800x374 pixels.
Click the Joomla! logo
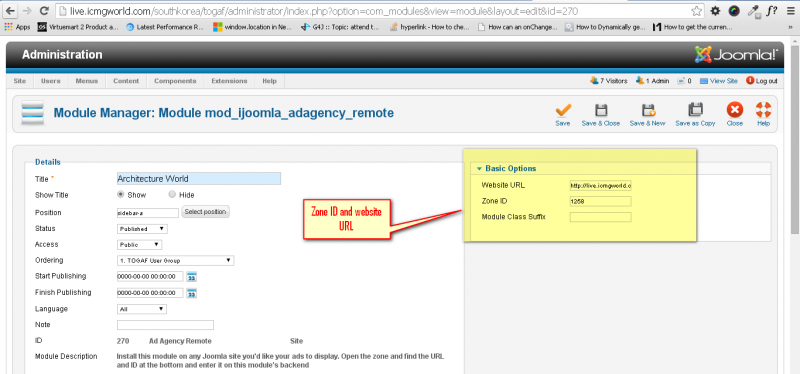tap(736, 55)
